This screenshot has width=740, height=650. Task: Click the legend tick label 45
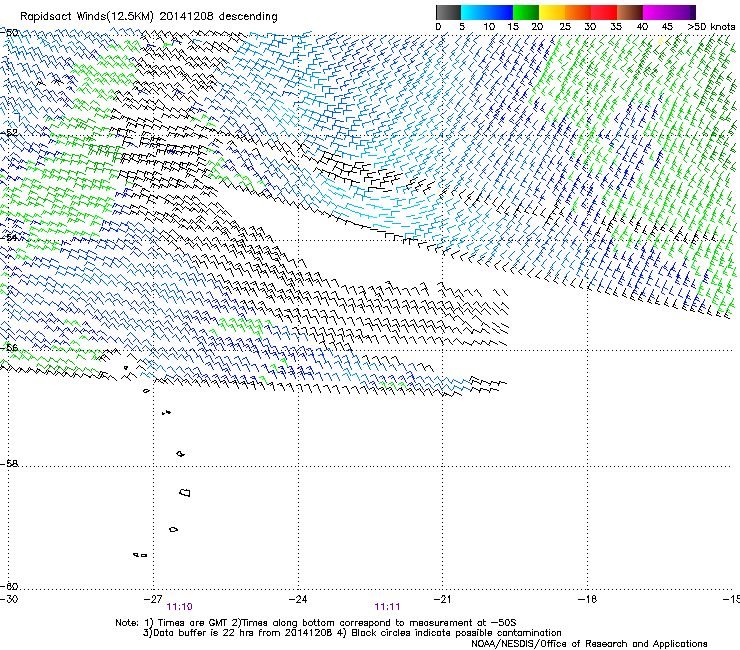pos(667,26)
